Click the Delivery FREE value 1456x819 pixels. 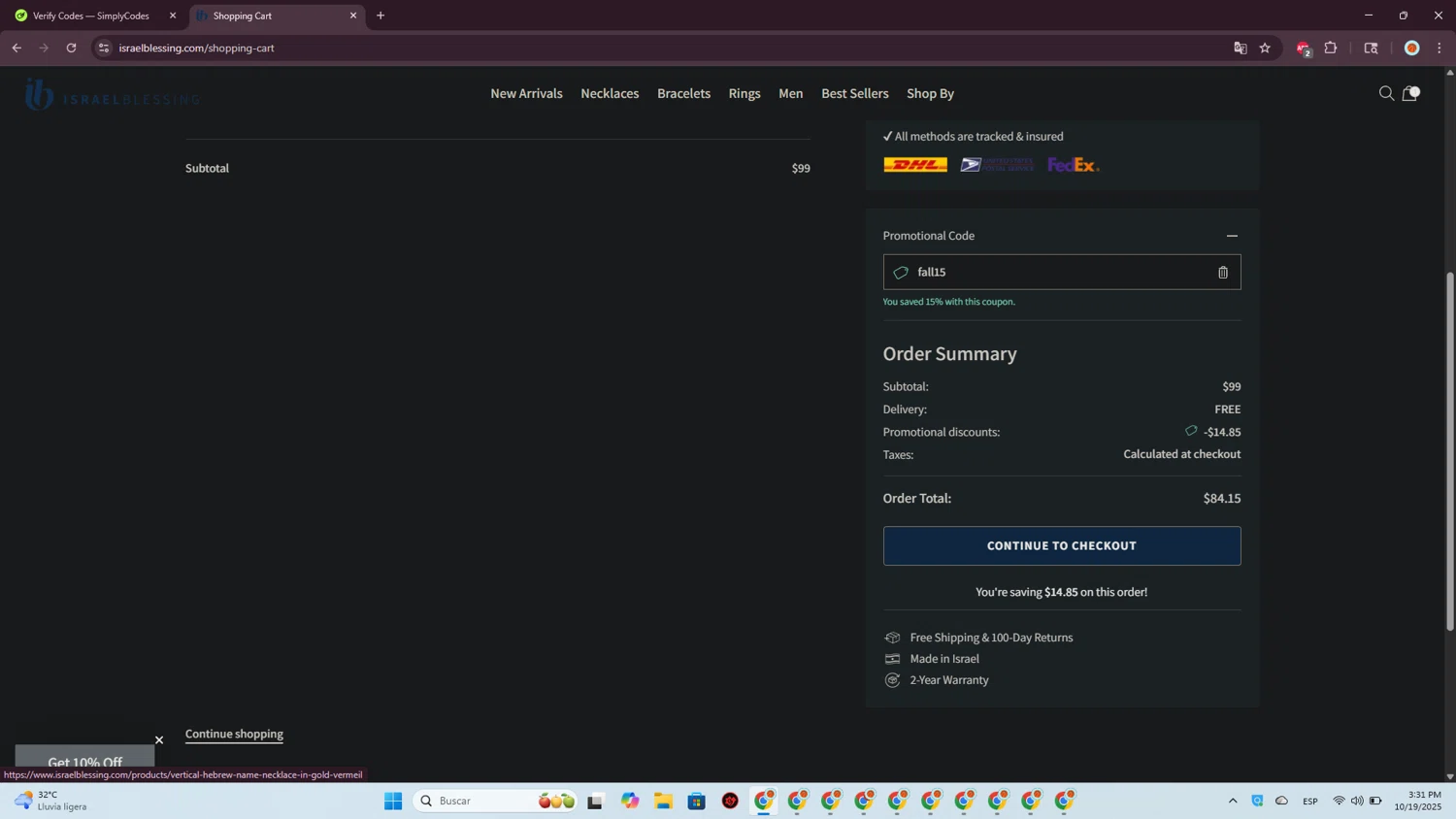pos(1228,409)
